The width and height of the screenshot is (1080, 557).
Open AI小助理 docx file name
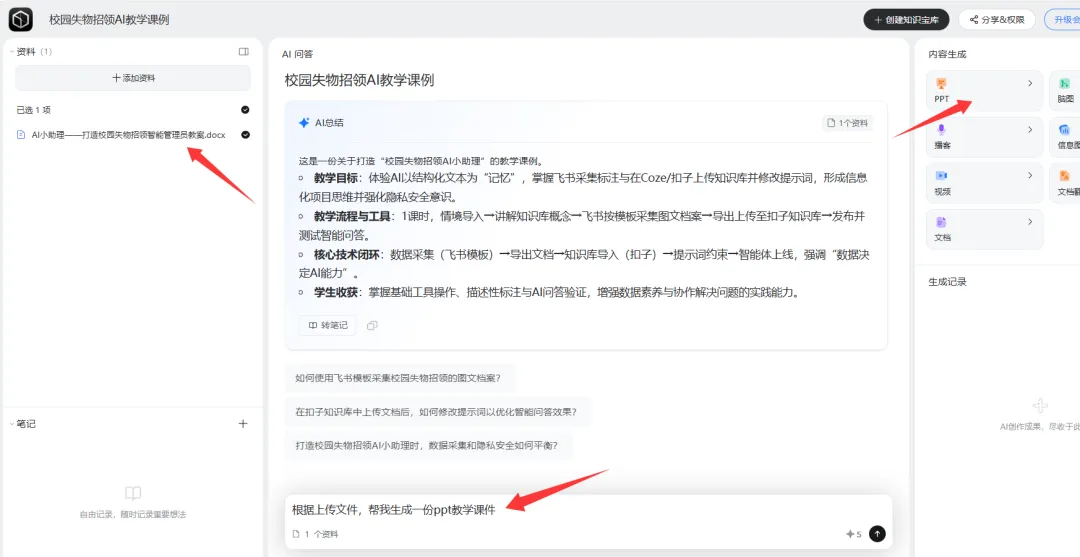click(x=128, y=135)
